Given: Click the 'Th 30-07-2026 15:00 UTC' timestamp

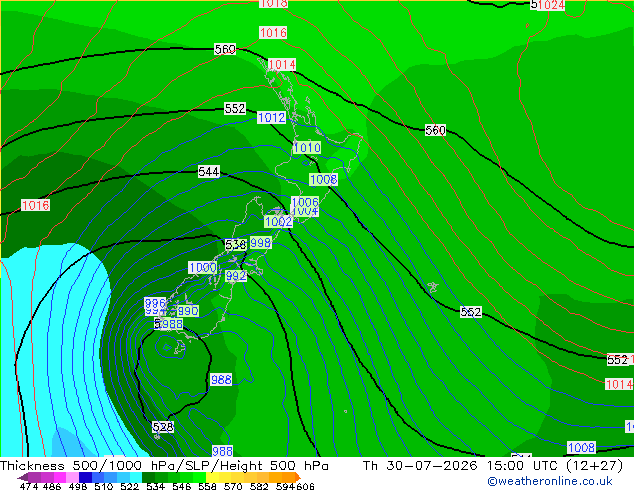Looking at the screenshot, I should point(459,466).
